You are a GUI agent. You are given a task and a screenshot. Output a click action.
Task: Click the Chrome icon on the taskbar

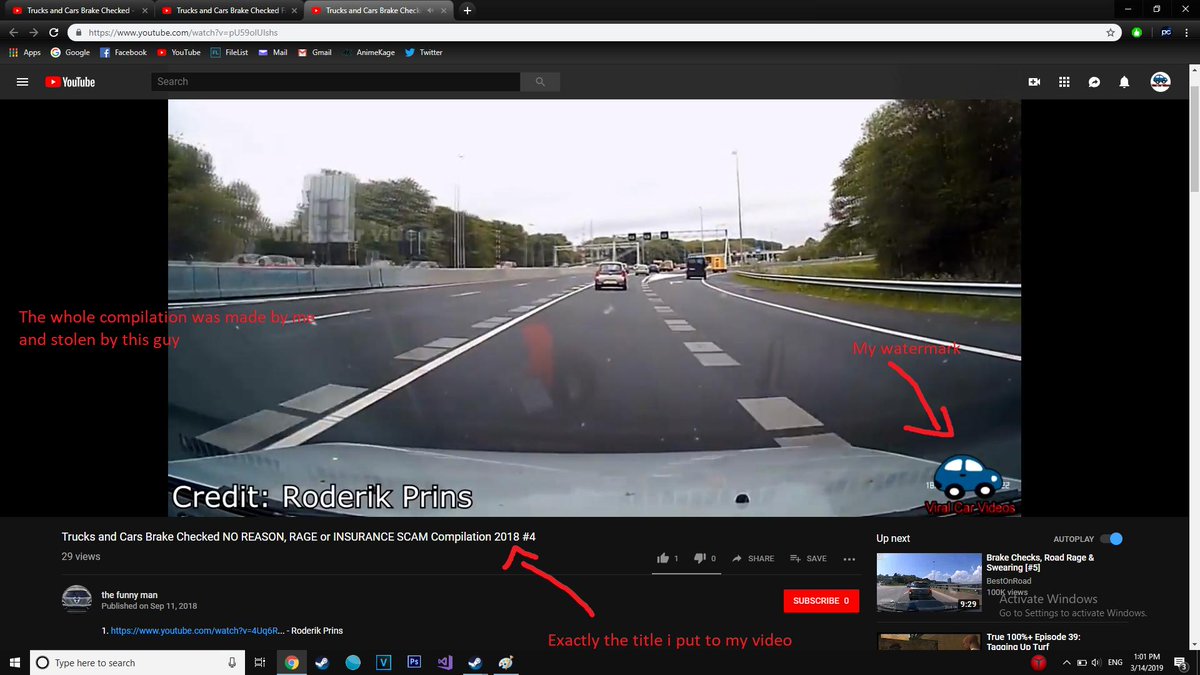(291, 662)
